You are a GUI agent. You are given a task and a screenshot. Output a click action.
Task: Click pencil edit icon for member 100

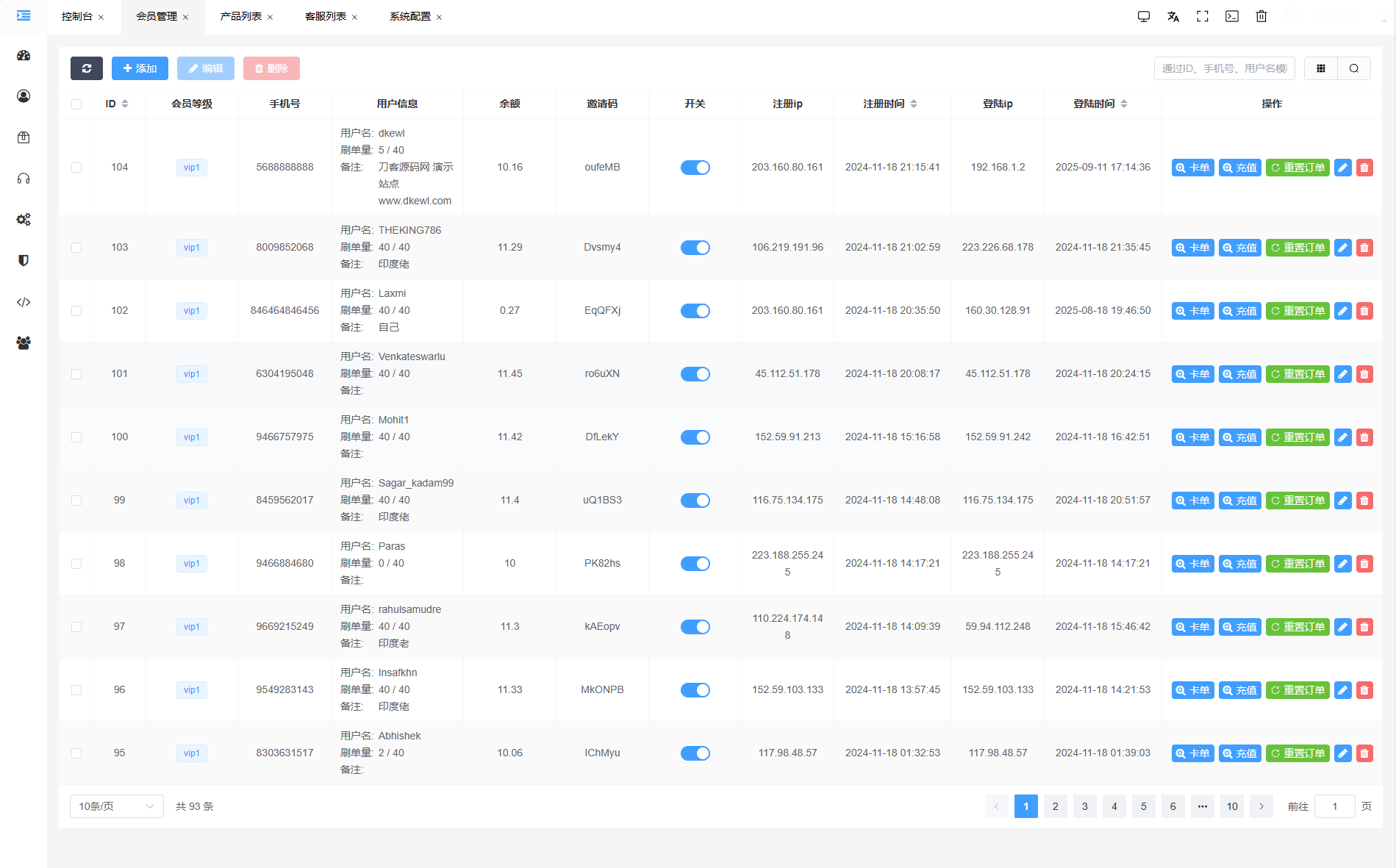[1342, 437]
